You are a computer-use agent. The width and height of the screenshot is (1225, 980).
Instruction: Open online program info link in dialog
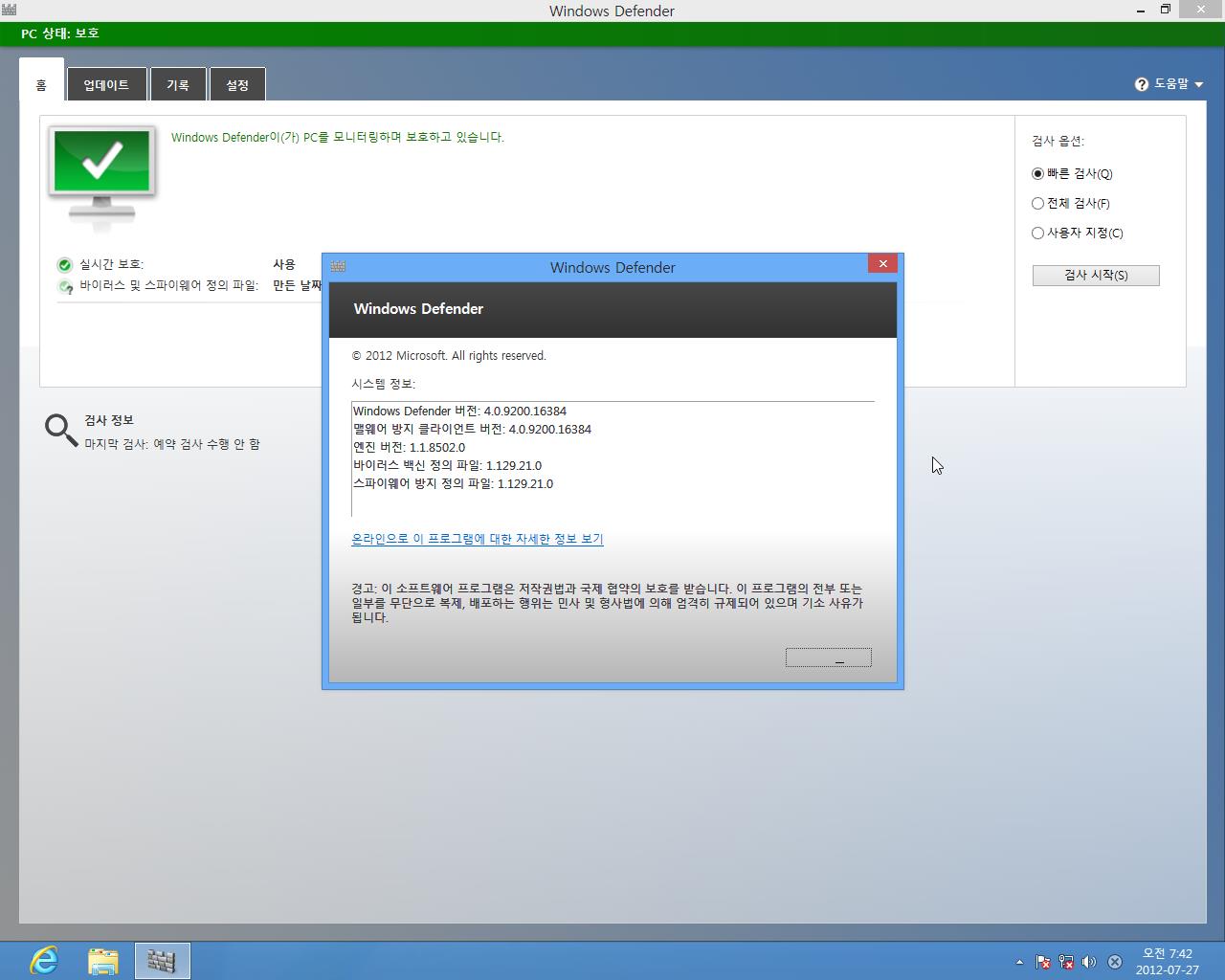point(478,539)
